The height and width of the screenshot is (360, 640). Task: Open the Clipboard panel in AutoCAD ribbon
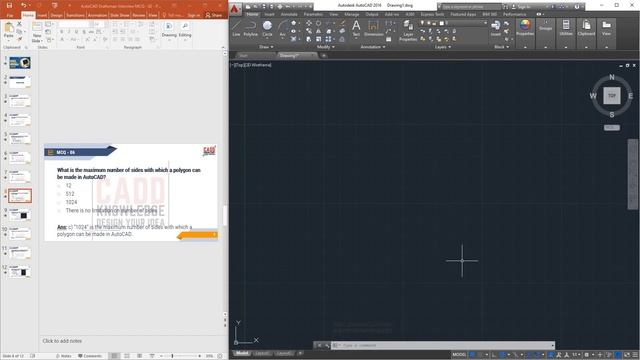(586, 28)
